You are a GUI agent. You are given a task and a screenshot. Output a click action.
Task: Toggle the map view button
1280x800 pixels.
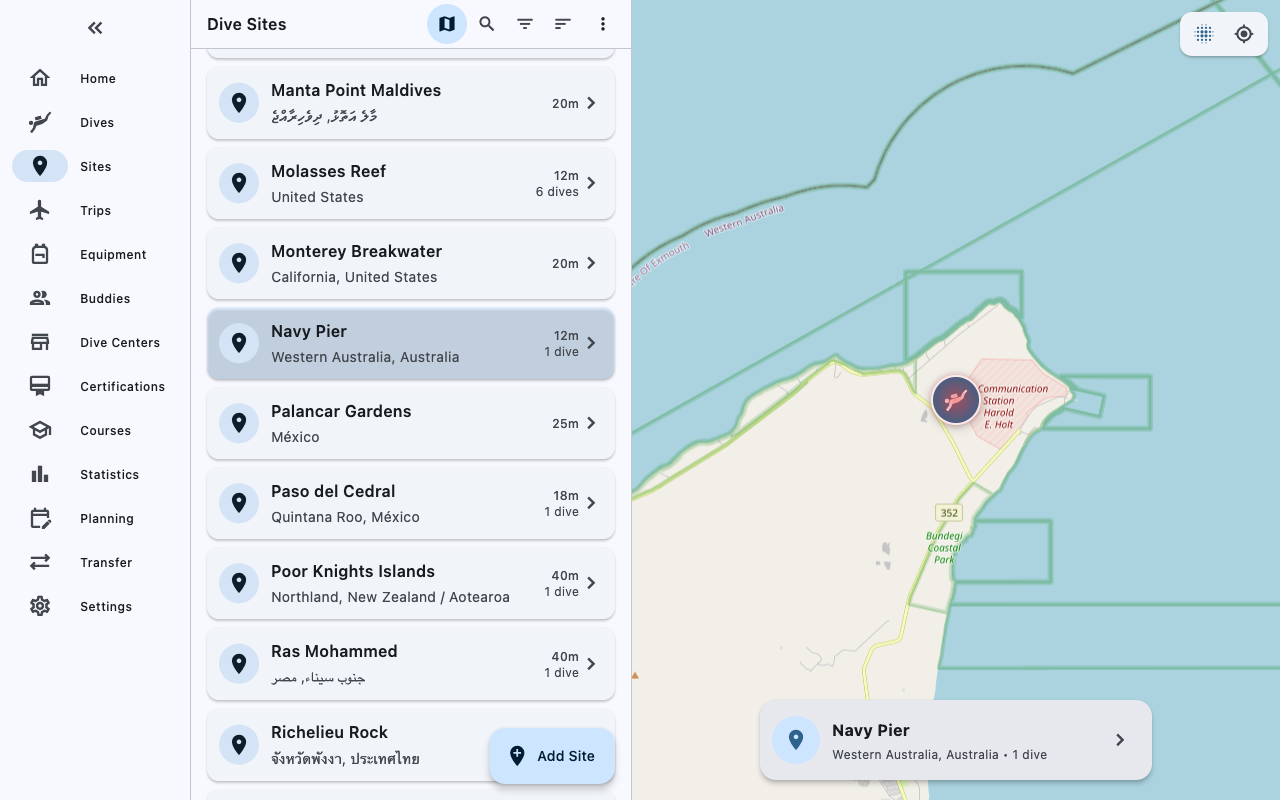(447, 24)
